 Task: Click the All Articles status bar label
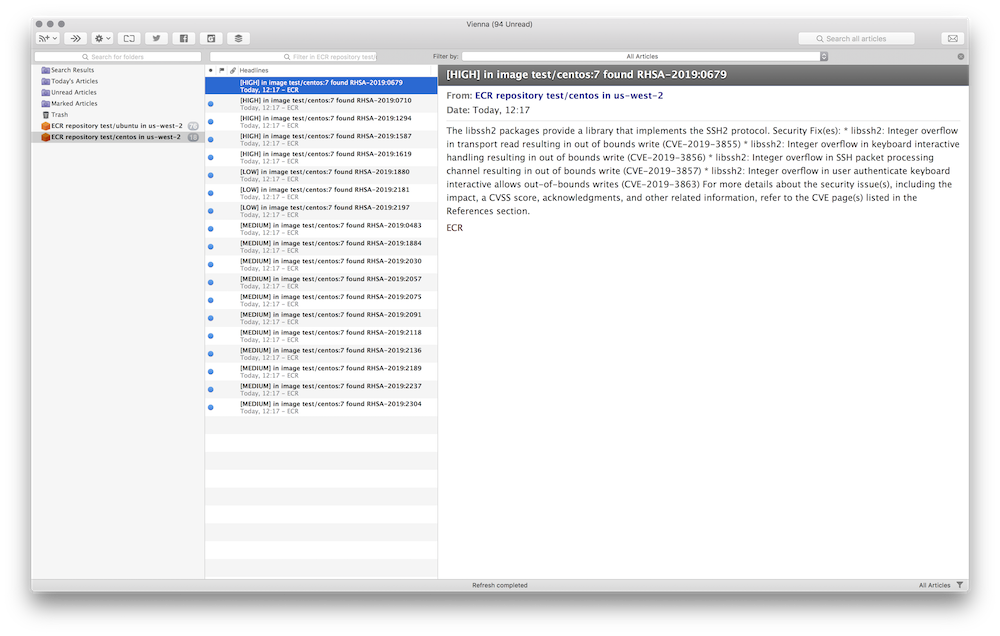pos(934,585)
